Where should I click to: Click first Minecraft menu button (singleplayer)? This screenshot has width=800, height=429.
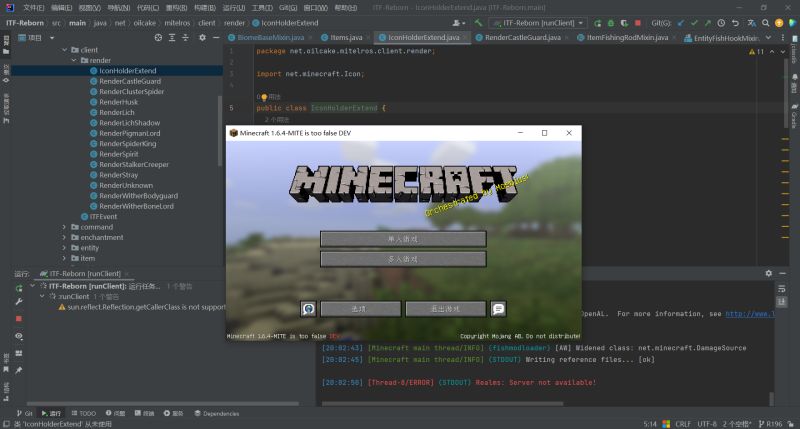403,239
